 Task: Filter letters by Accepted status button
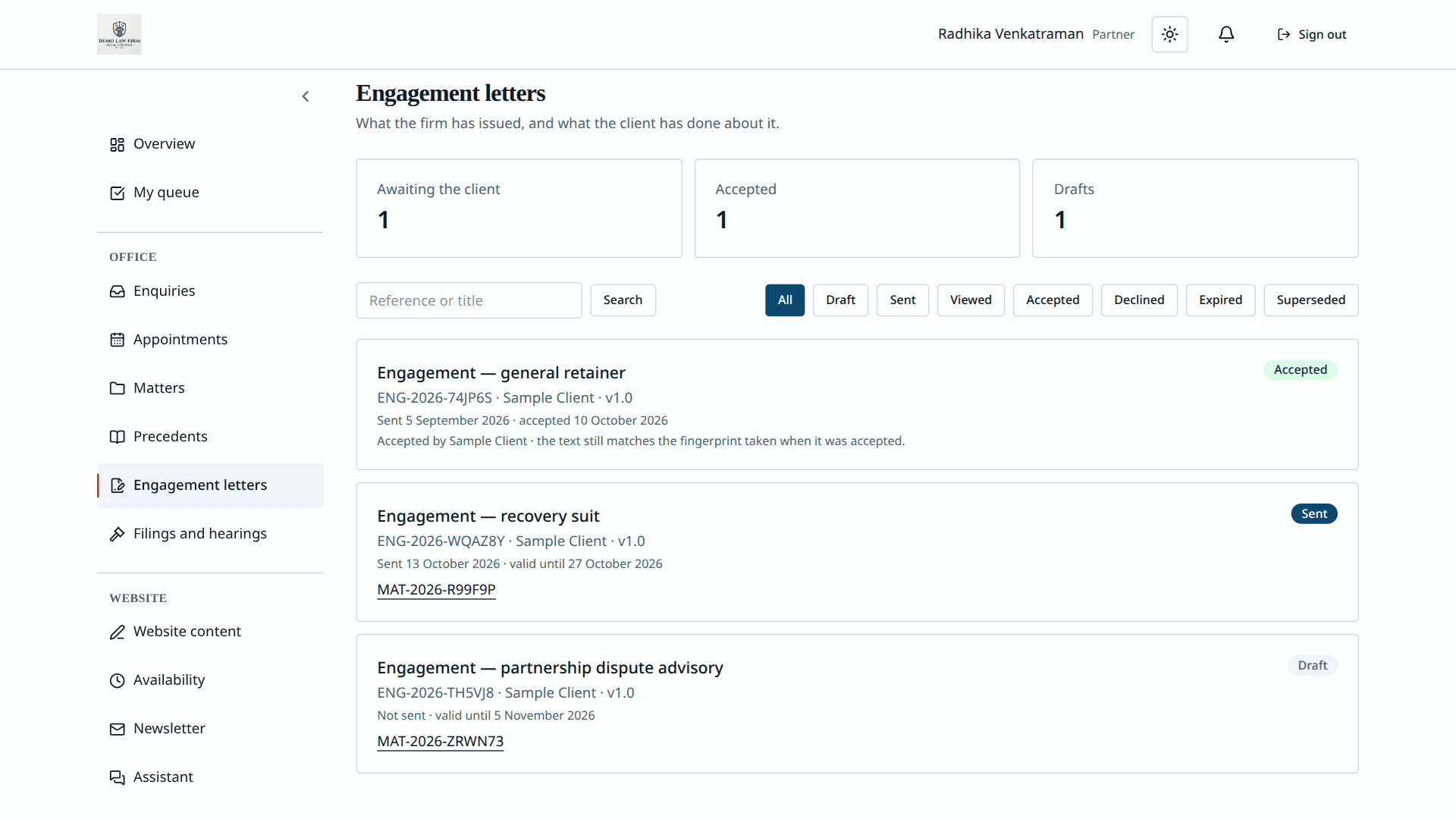(x=1053, y=300)
